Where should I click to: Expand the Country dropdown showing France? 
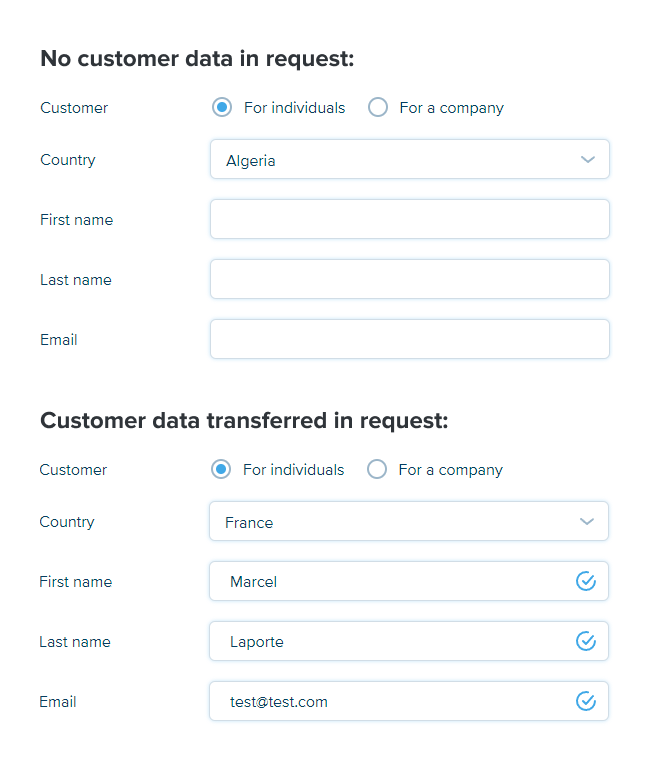point(408,522)
